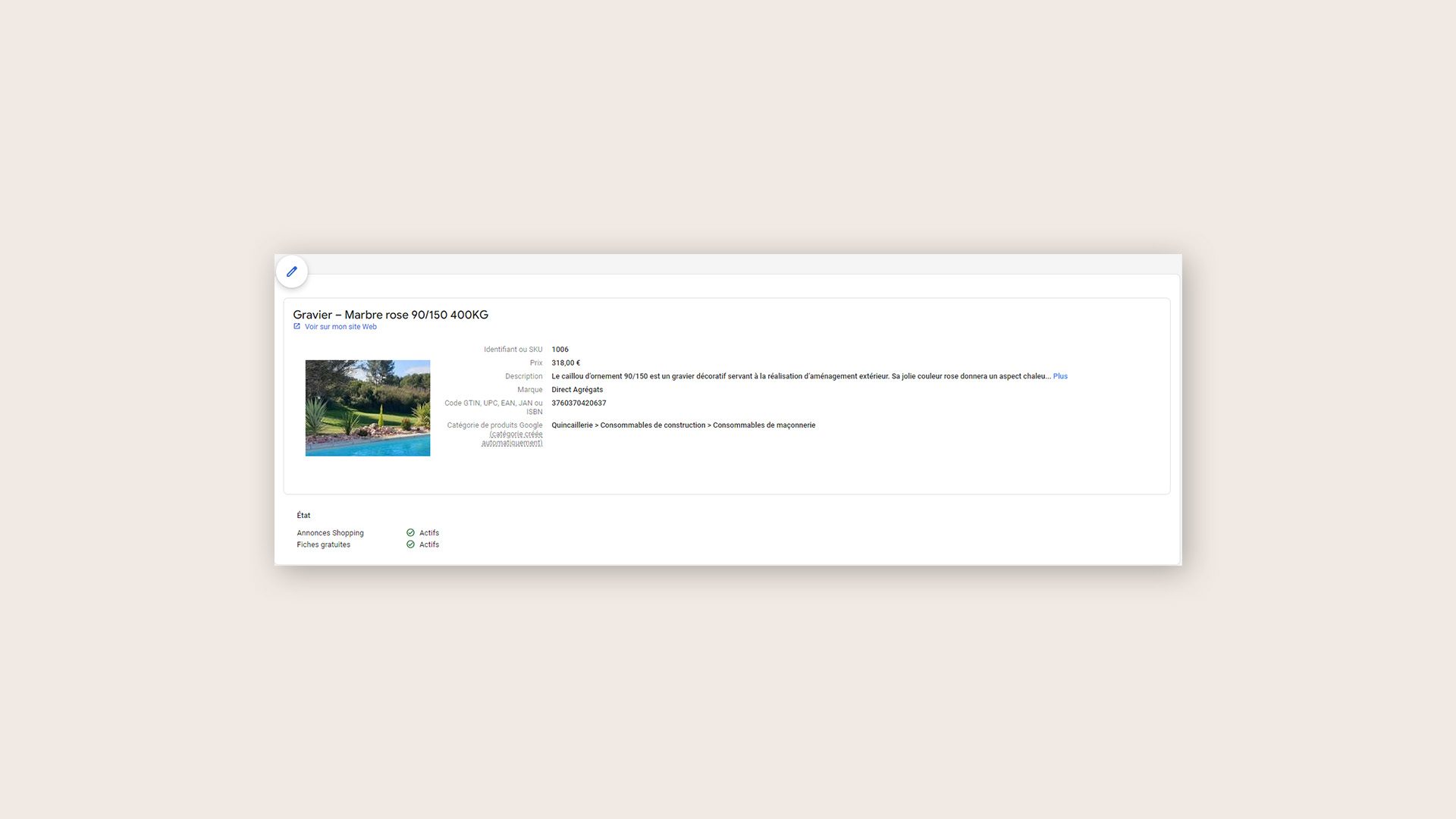The width and height of the screenshot is (1456, 819).
Task: Click the 'Fiches gratuites' label
Action: [324, 544]
